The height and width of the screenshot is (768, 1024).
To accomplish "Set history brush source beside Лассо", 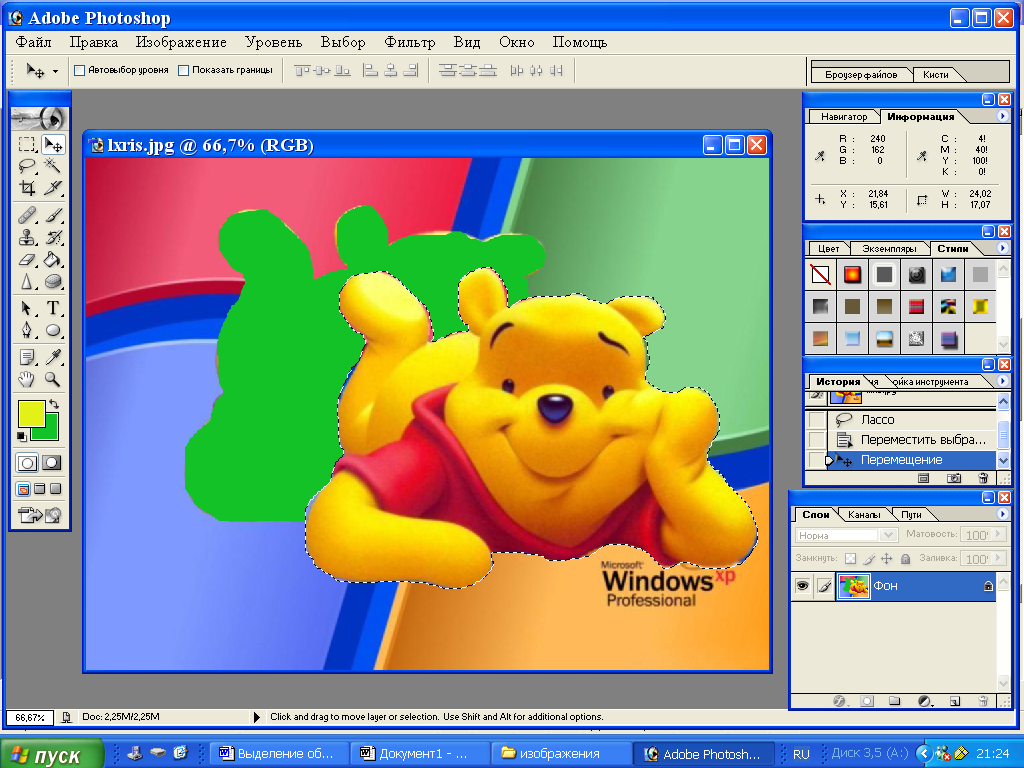I will pos(816,419).
